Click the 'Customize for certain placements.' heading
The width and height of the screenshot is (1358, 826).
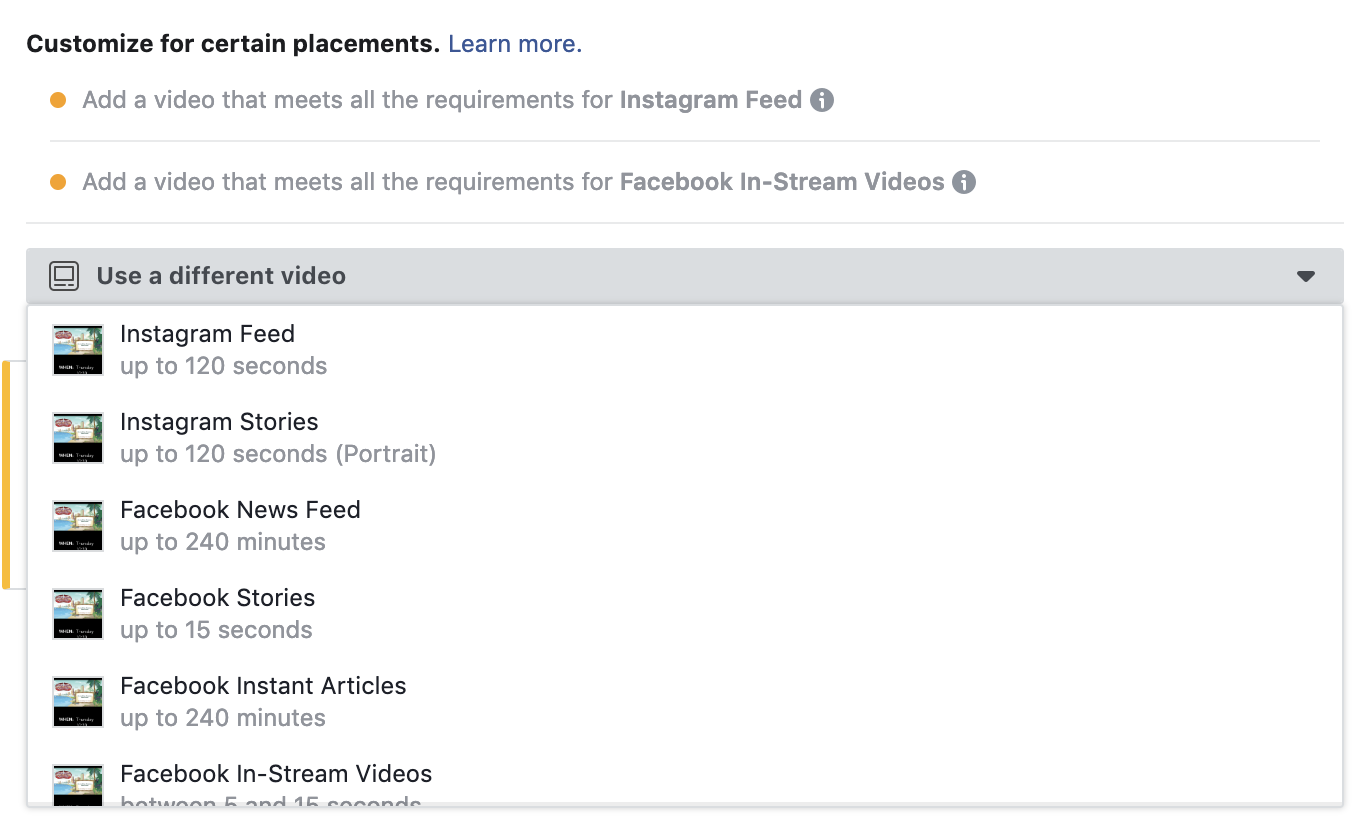[233, 44]
